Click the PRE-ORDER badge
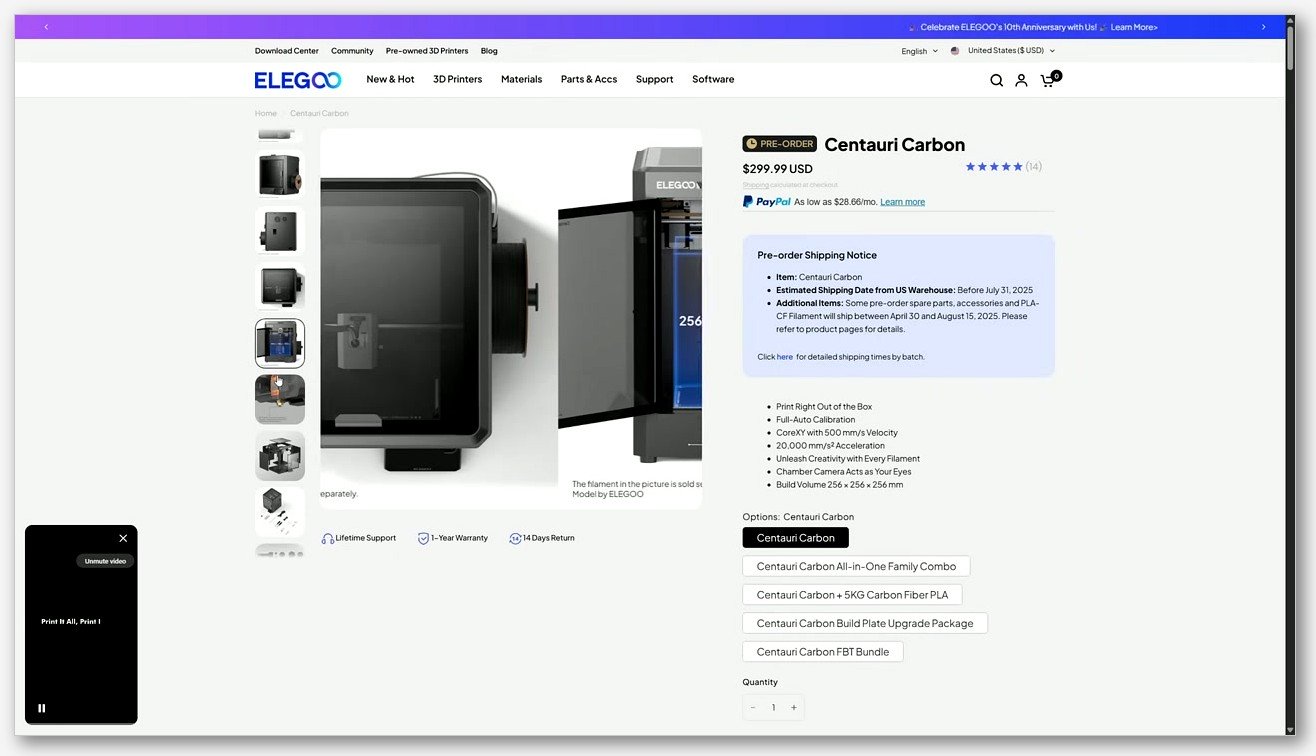Screen dimensions: 1316x756 click(x=780, y=144)
